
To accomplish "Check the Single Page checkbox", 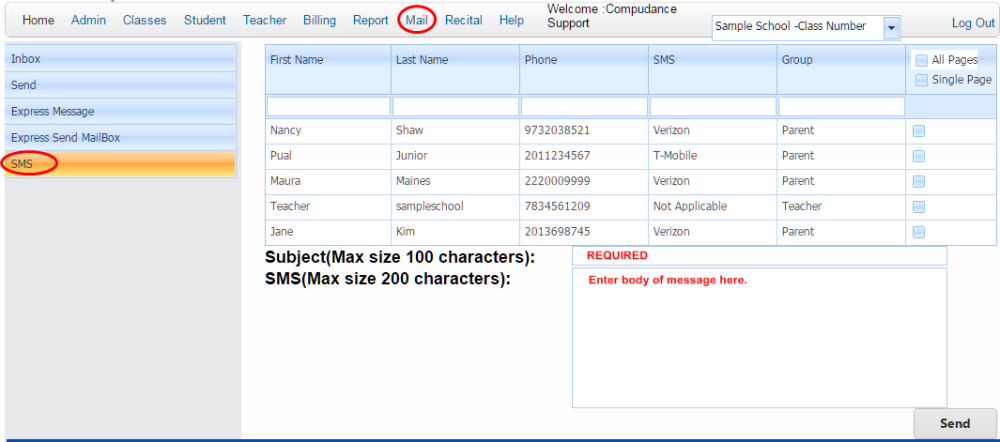I will pyautogui.click(x=921, y=80).
